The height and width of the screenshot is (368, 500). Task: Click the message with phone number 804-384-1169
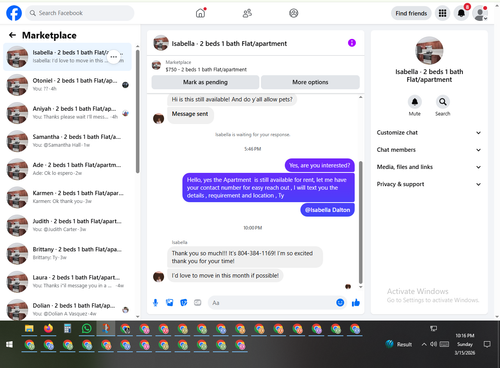[245, 257]
